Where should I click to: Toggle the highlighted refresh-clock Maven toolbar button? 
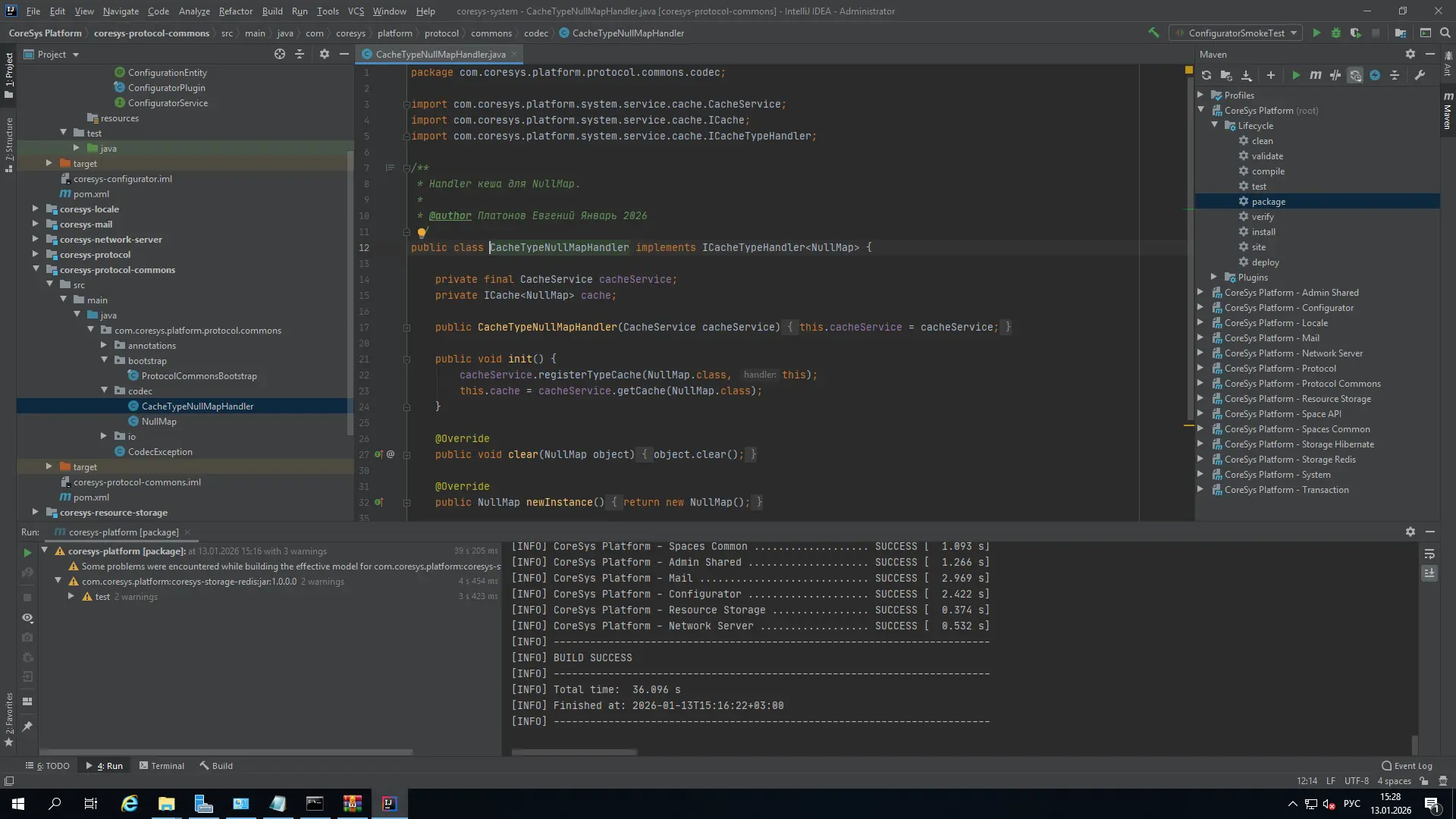coord(1355,75)
